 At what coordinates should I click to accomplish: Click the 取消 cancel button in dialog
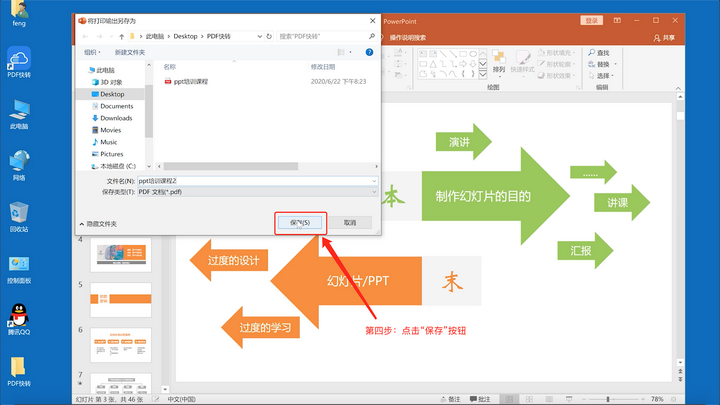(350, 223)
